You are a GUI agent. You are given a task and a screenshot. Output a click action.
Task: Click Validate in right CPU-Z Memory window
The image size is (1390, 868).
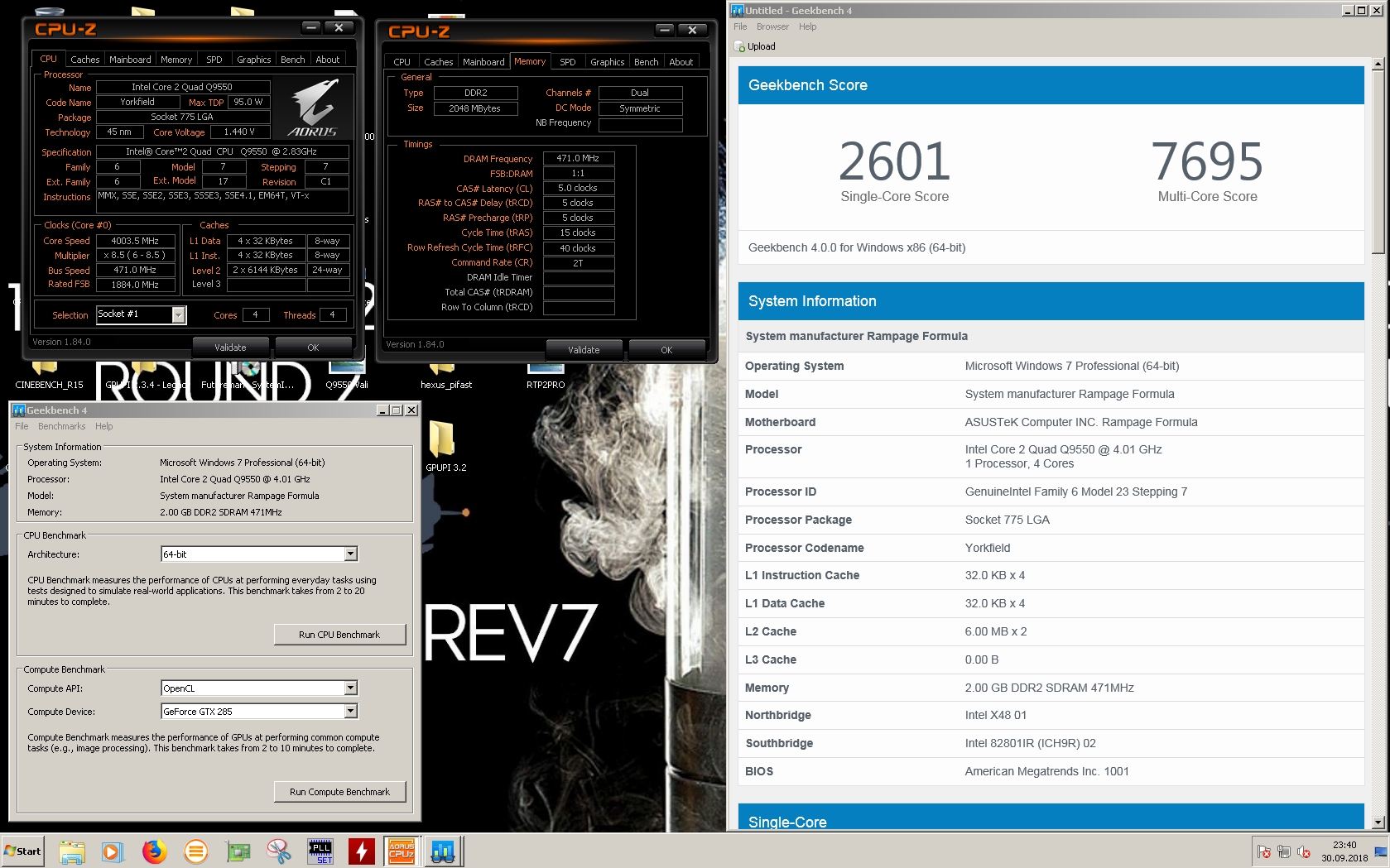584,350
